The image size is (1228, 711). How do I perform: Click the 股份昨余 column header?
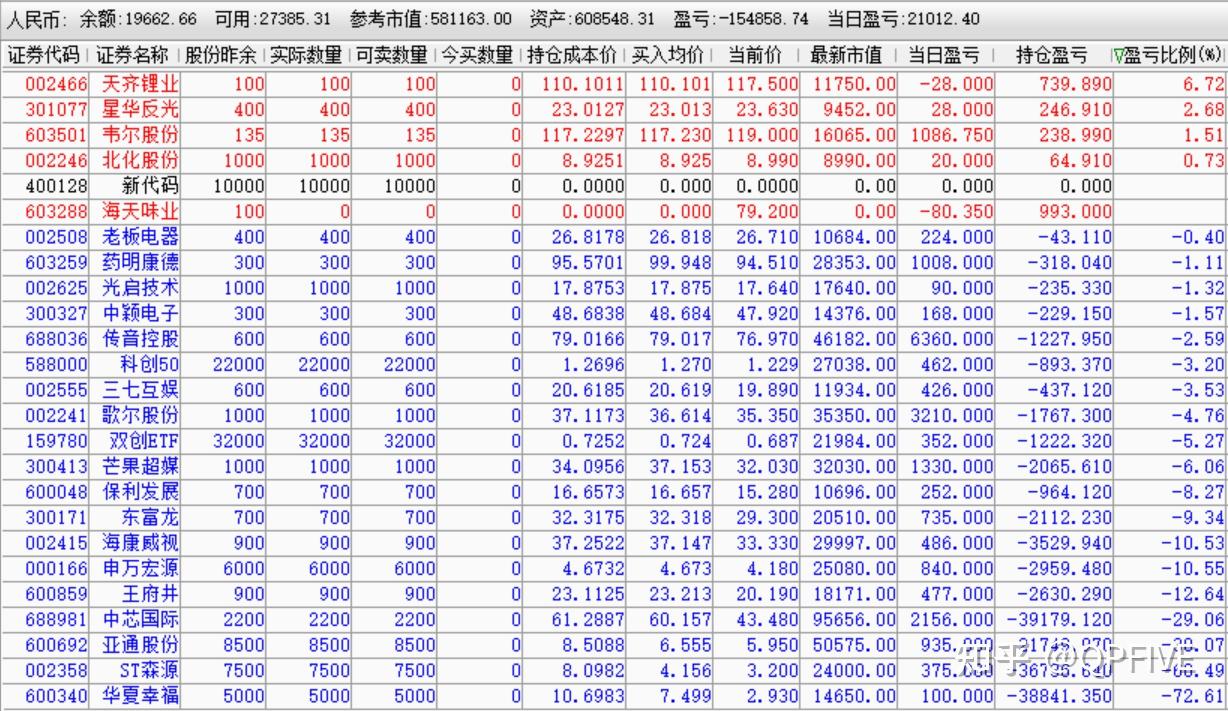(x=221, y=55)
